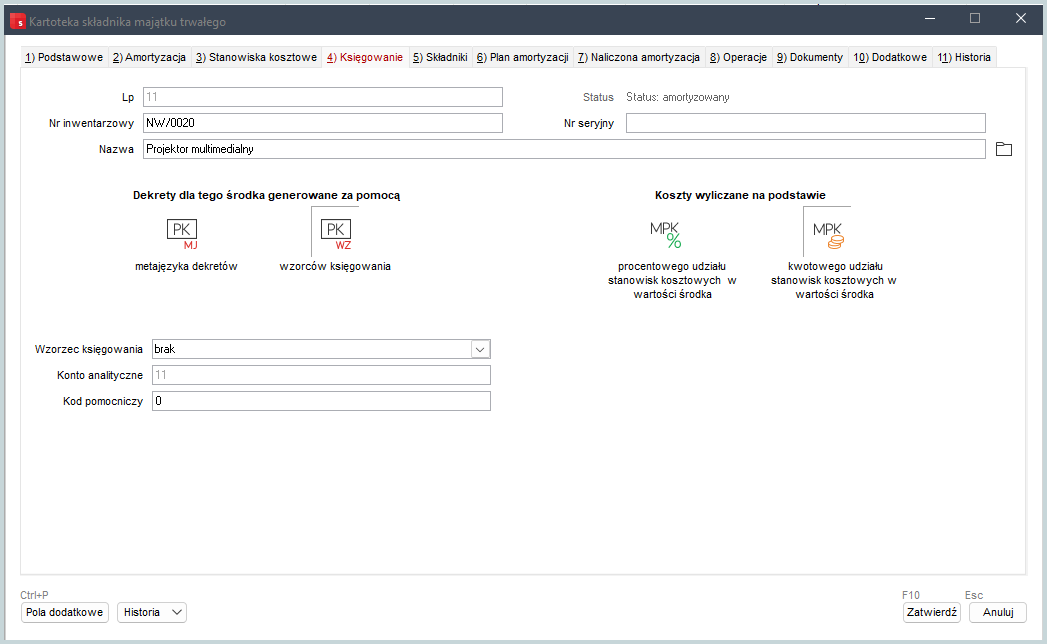Maximize the Kartoteka składnika window
The width and height of the screenshot is (1047, 644).
tap(975, 18)
